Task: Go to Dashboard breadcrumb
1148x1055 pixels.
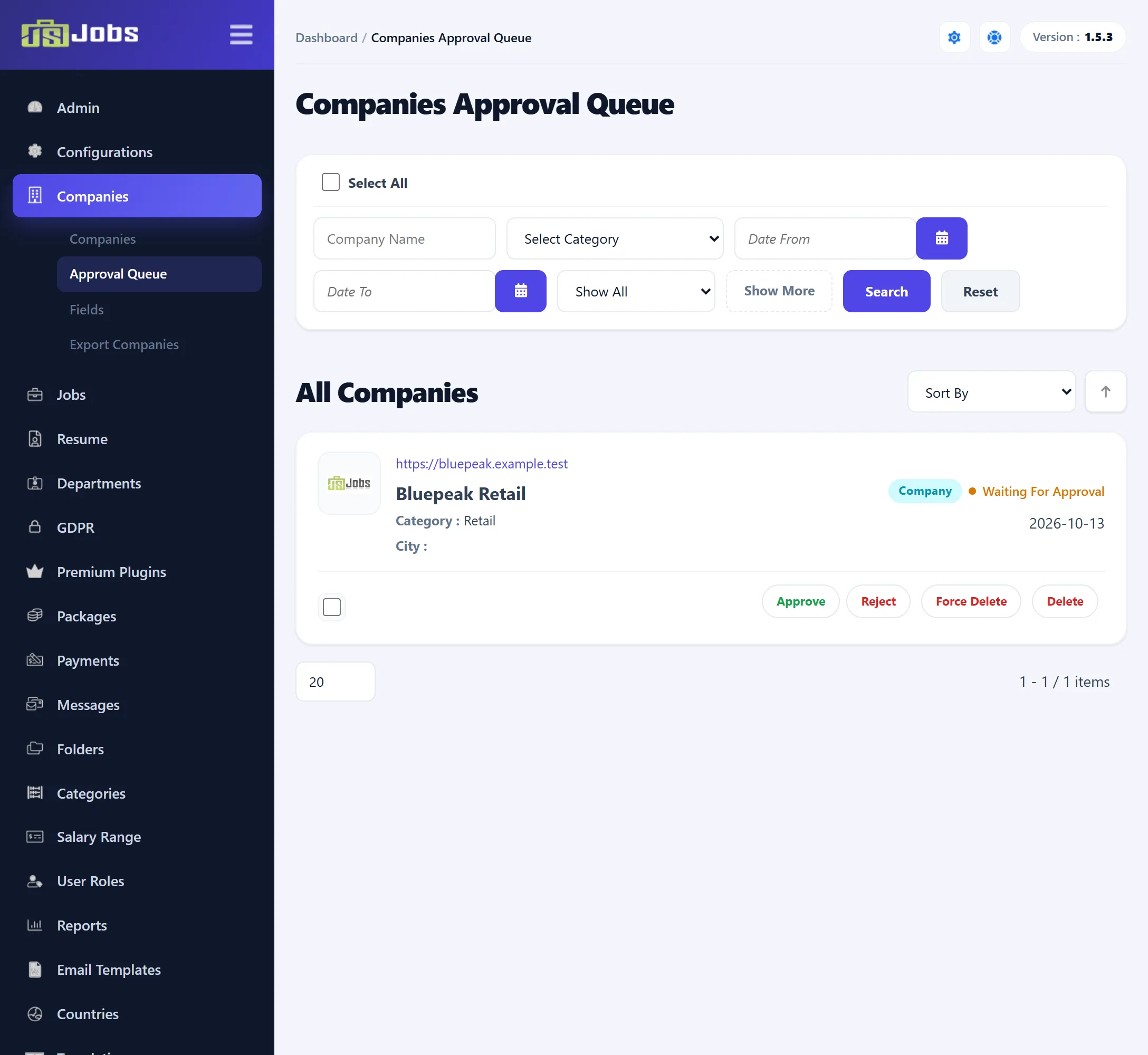Action: click(327, 37)
